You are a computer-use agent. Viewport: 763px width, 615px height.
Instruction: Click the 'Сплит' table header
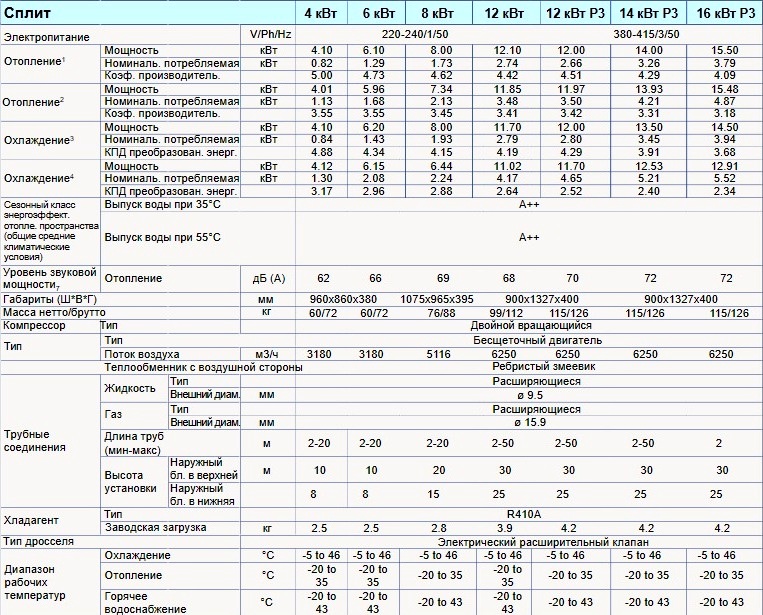(27, 13)
